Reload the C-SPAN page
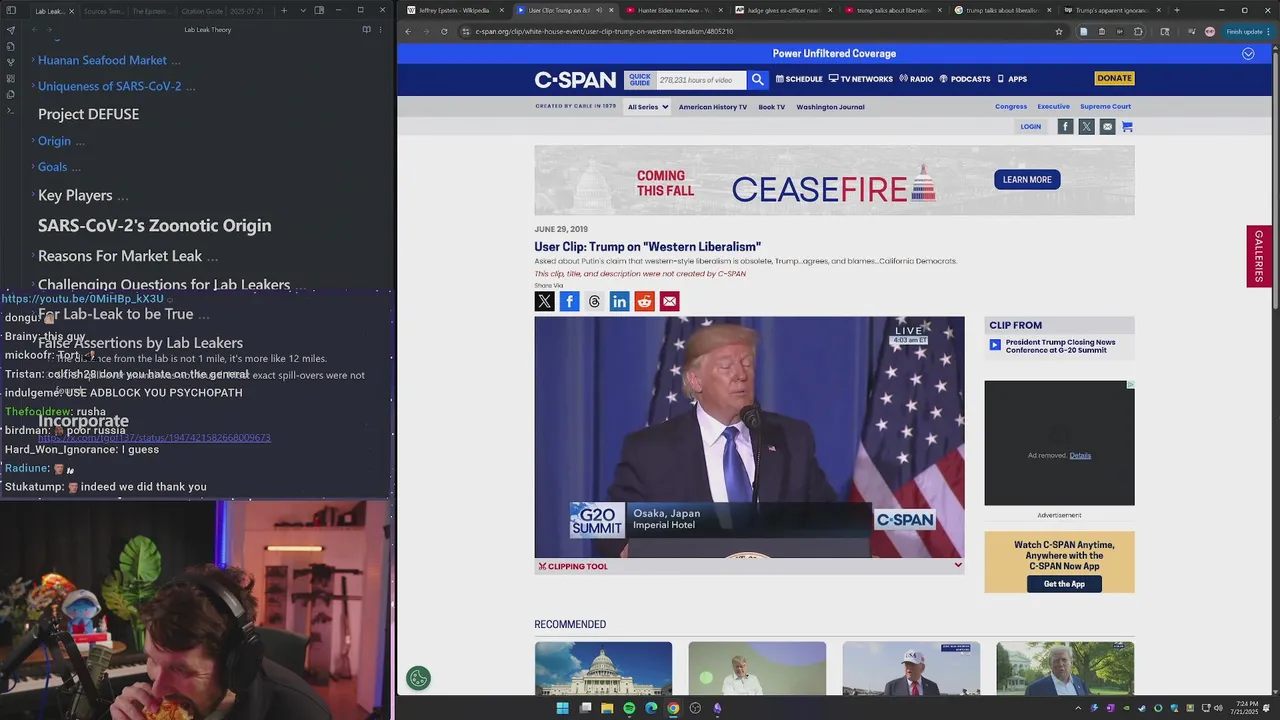The height and width of the screenshot is (720, 1280). click(x=444, y=31)
